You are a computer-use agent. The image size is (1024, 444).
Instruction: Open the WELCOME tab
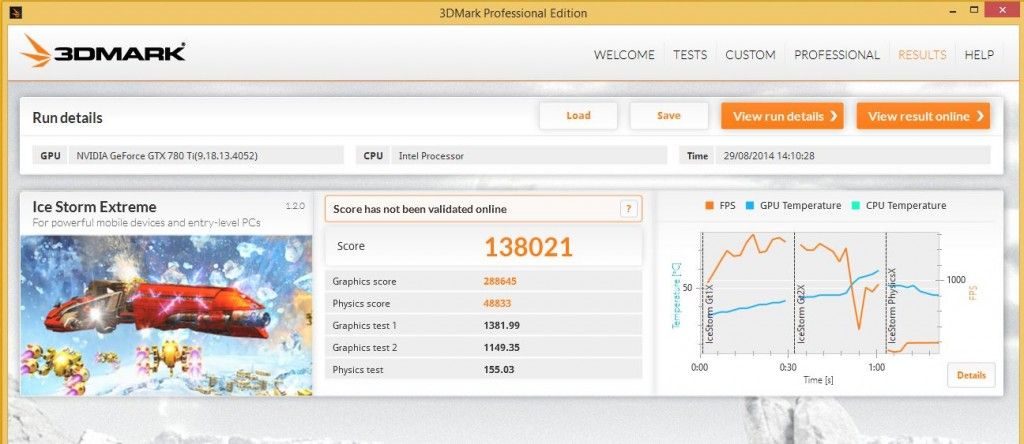point(624,55)
